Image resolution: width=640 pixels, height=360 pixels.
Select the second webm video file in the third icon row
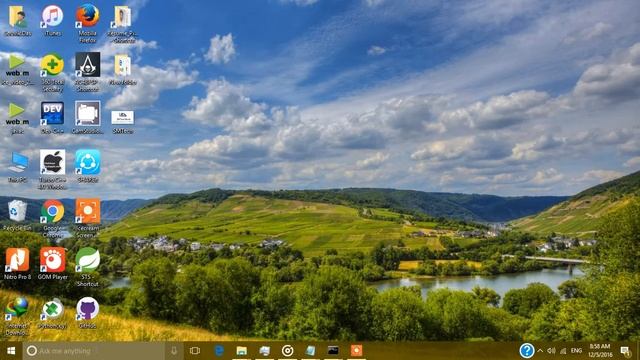(x=17, y=118)
